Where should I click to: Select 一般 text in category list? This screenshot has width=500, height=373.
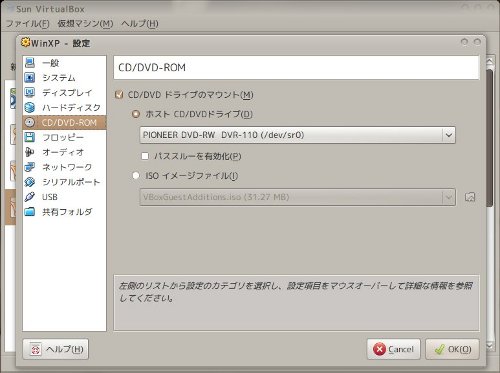[51, 63]
